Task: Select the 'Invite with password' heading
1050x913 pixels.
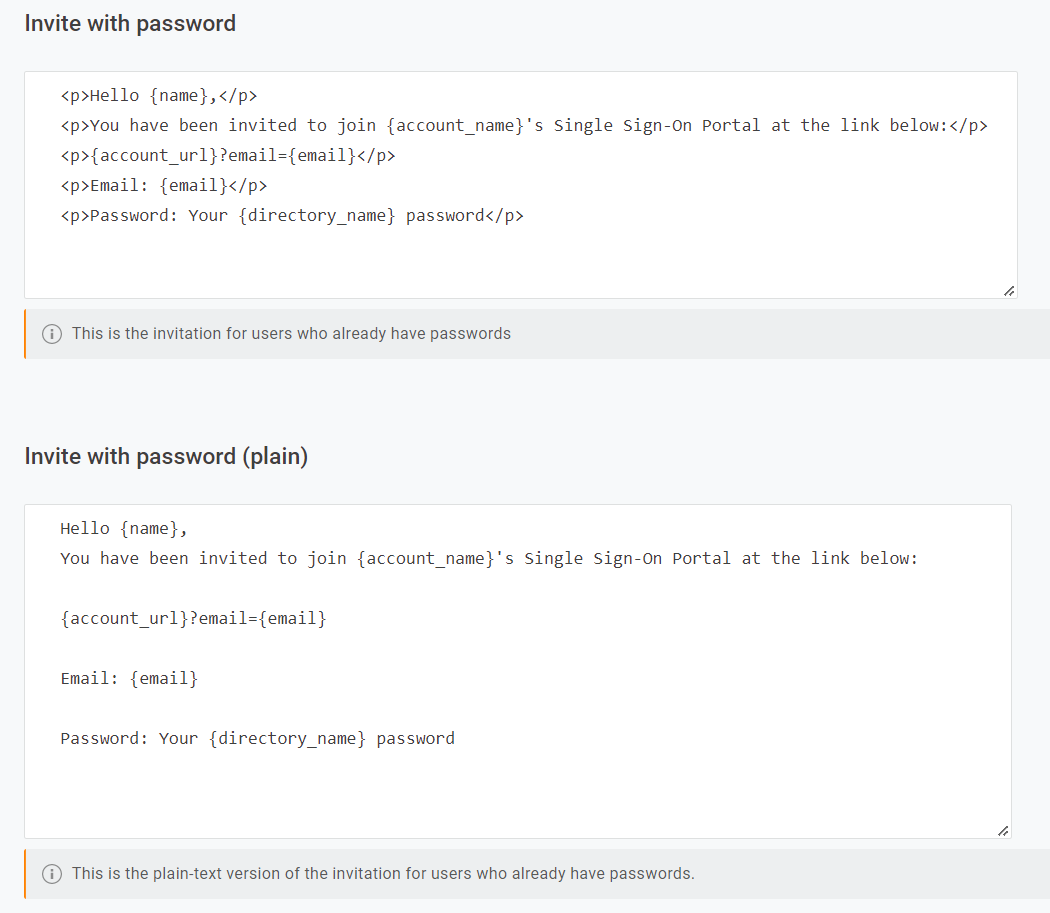Action: (130, 23)
